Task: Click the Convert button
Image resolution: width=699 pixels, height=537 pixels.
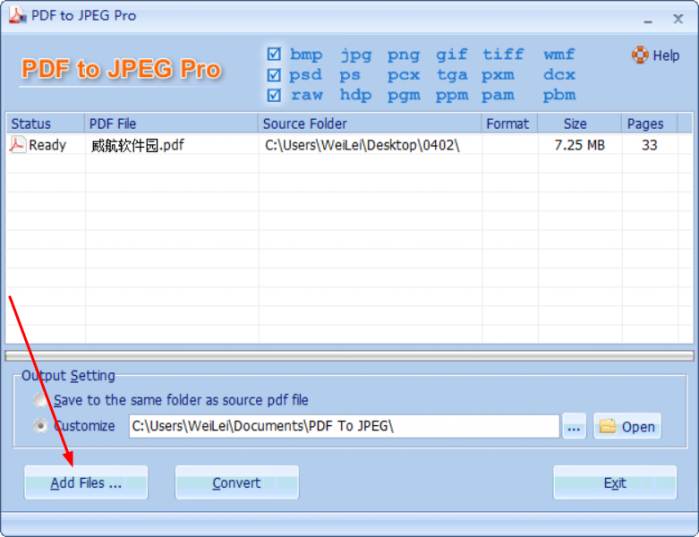Action: point(237,483)
